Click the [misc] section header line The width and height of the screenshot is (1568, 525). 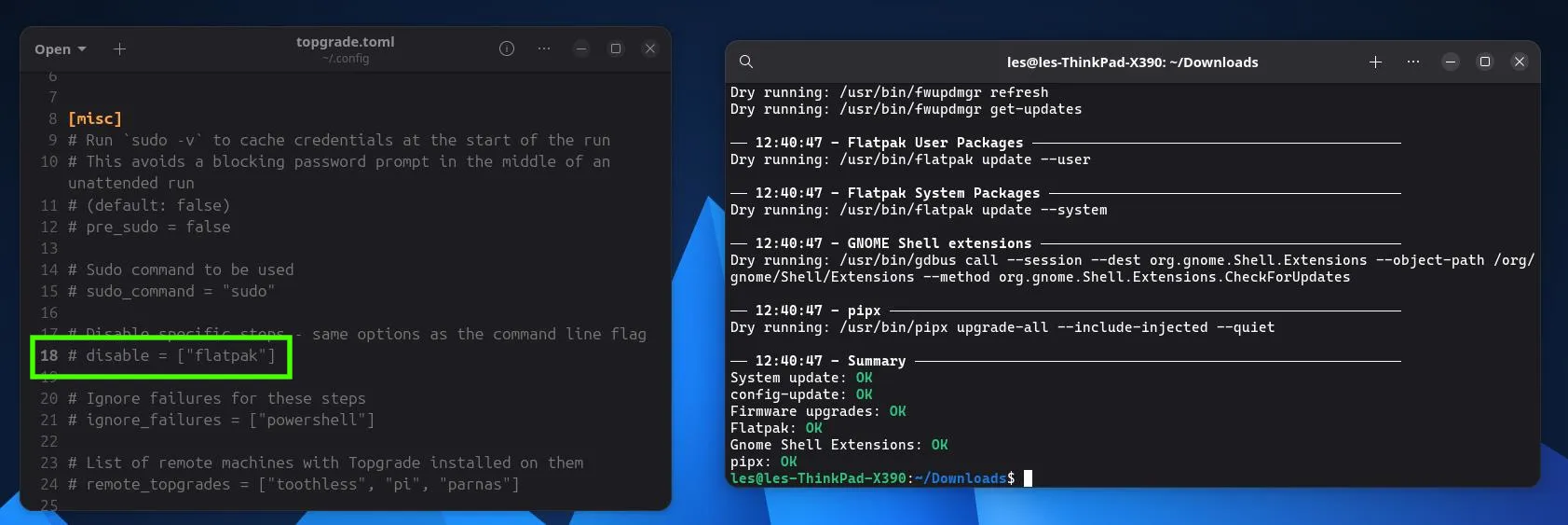[x=95, y=118]
